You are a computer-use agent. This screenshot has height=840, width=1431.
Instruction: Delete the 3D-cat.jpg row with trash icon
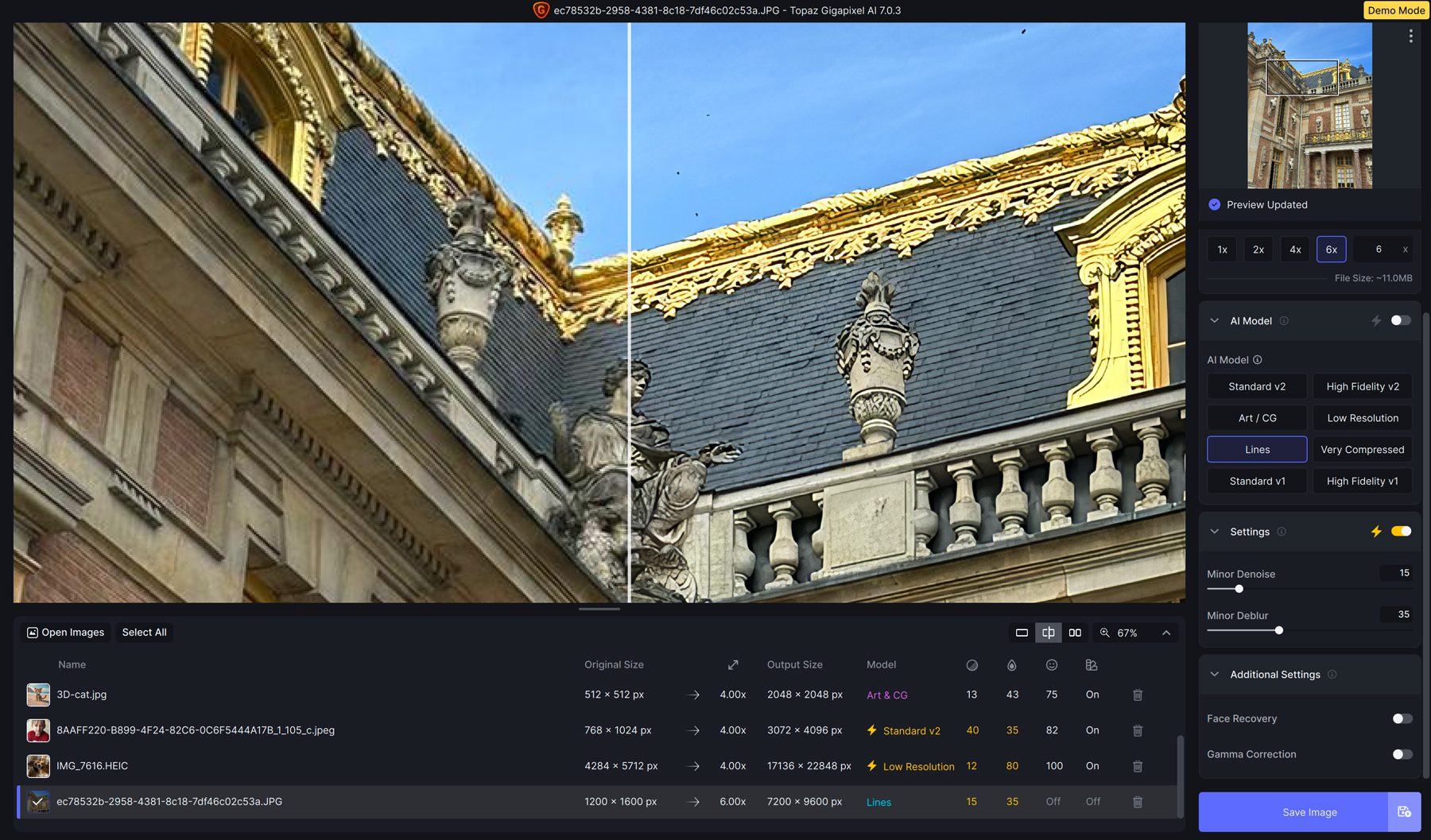tap(1137, 695)
